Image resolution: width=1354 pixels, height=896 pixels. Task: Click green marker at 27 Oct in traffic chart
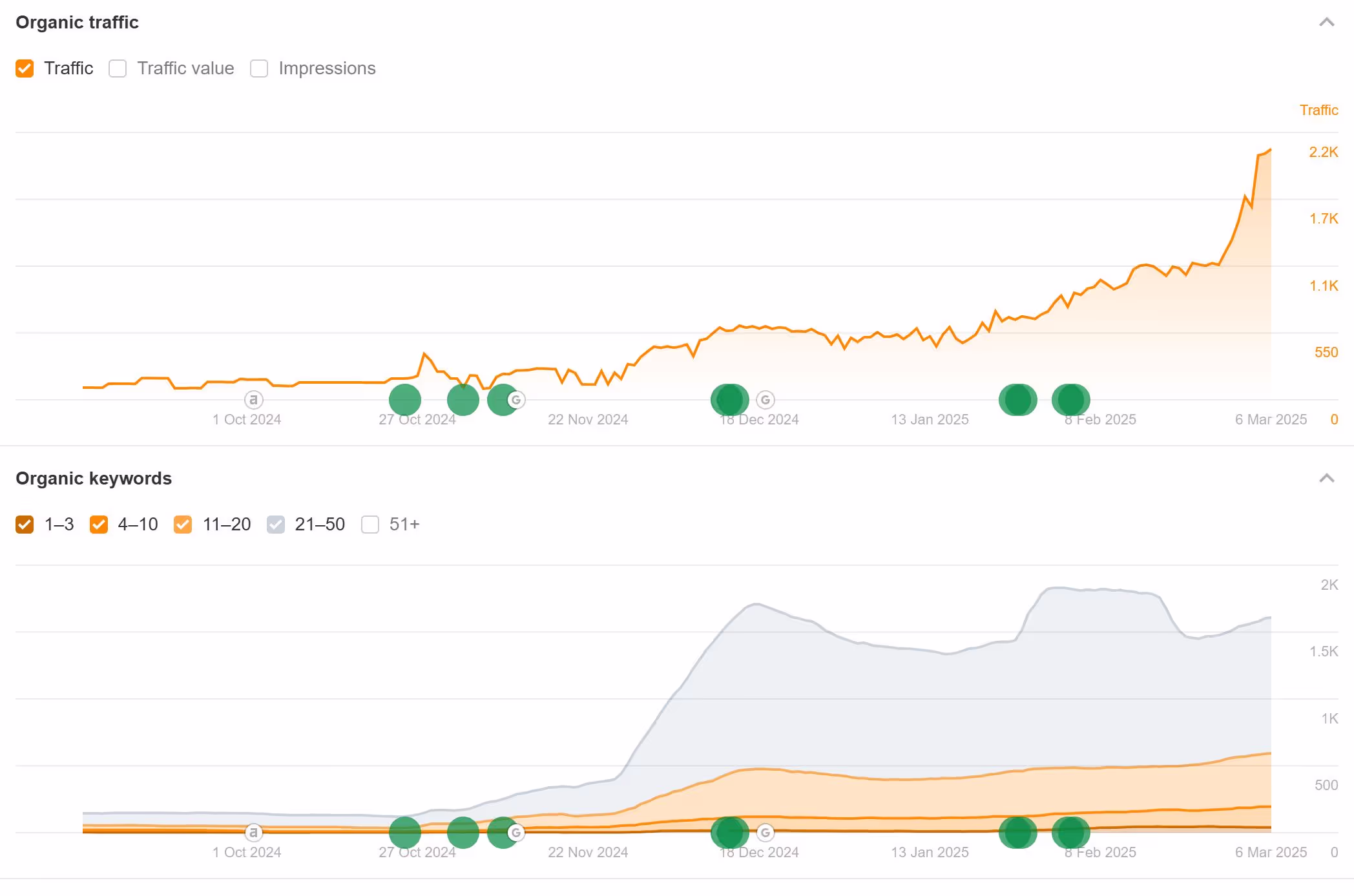tap(405, 400)
